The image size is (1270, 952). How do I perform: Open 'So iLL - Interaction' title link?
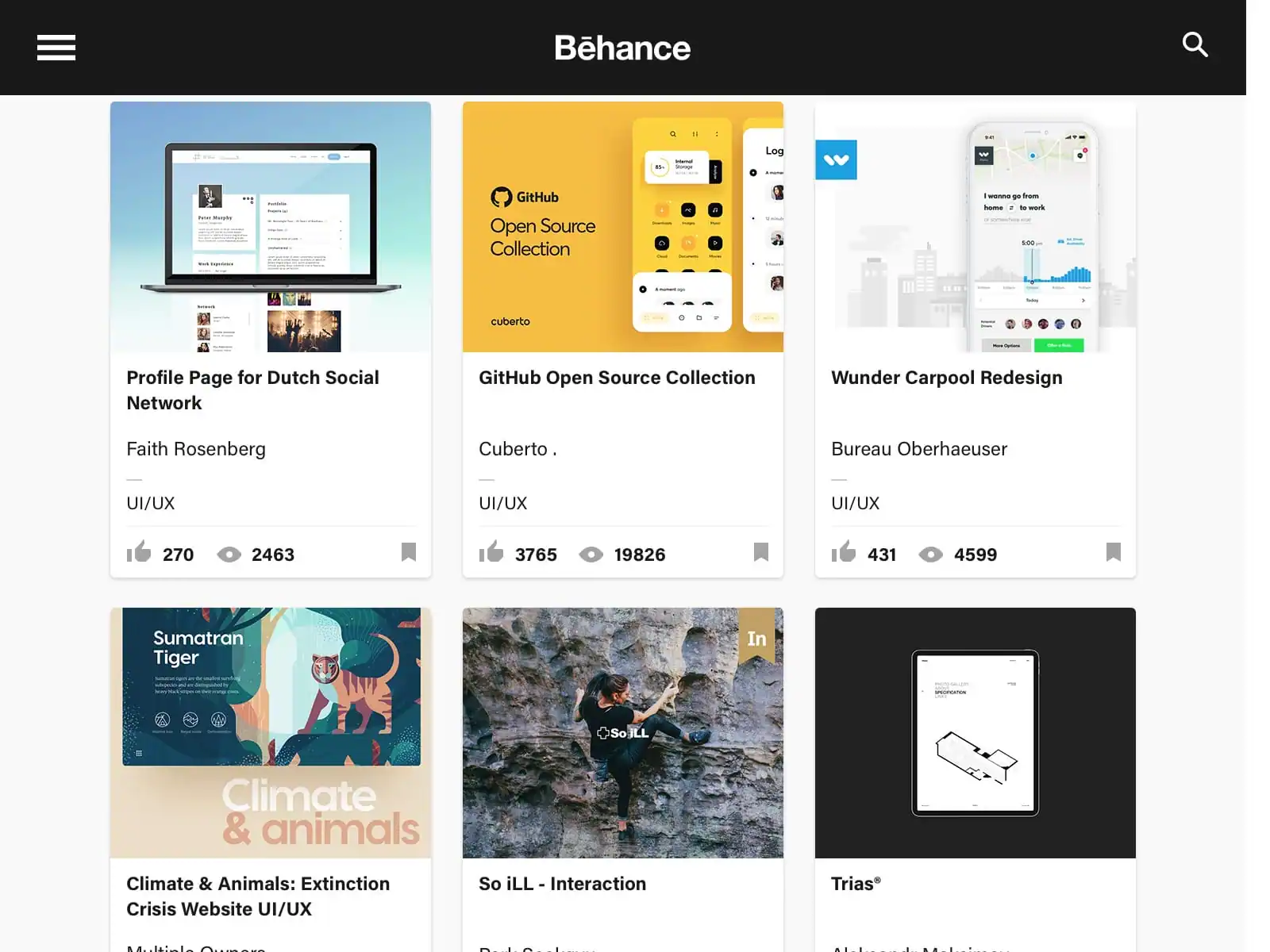pos(562,884)
